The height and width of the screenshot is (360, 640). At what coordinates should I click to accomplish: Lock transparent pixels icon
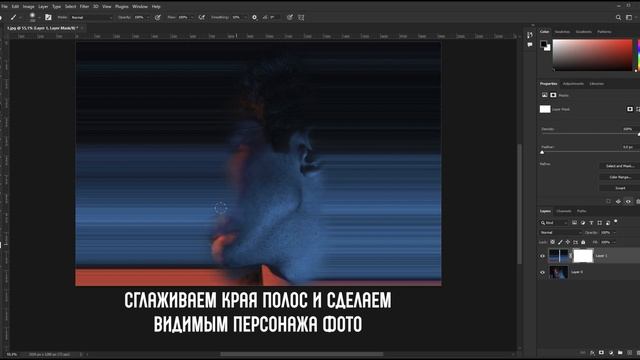[x=552, y=242]
